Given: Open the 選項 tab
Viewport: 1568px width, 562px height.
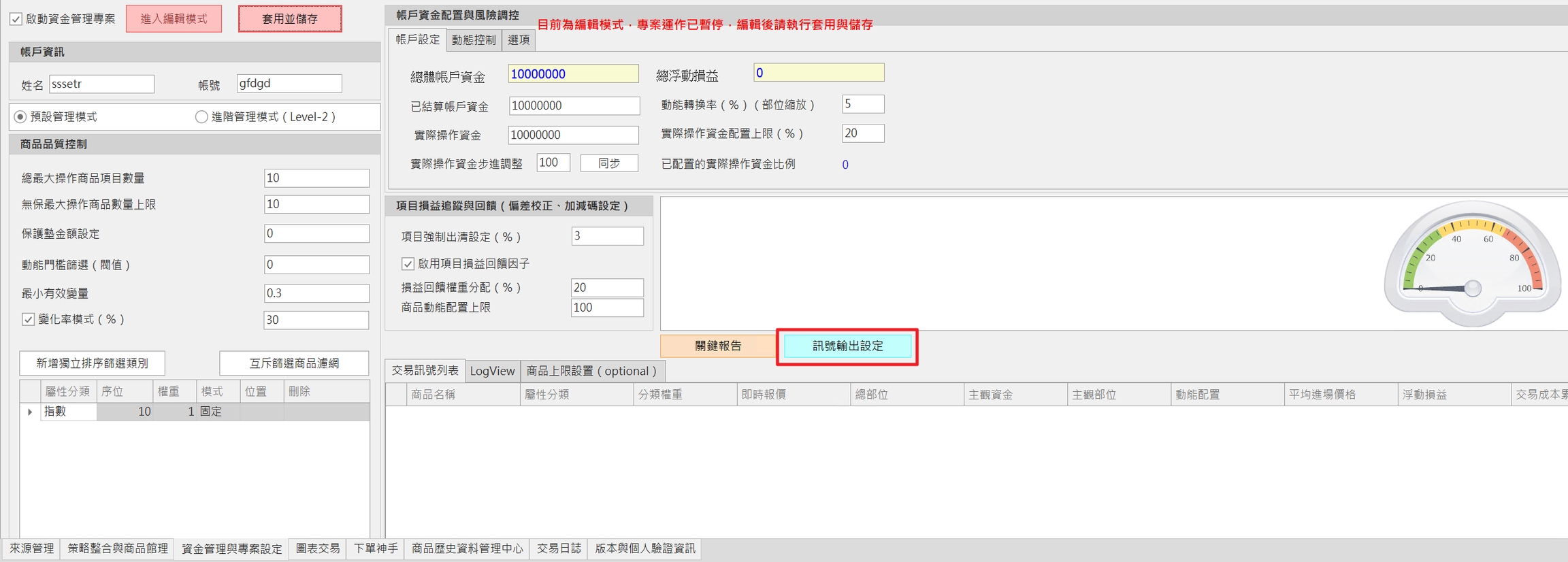Looking at the screenshot, I should tap(519, 40).
